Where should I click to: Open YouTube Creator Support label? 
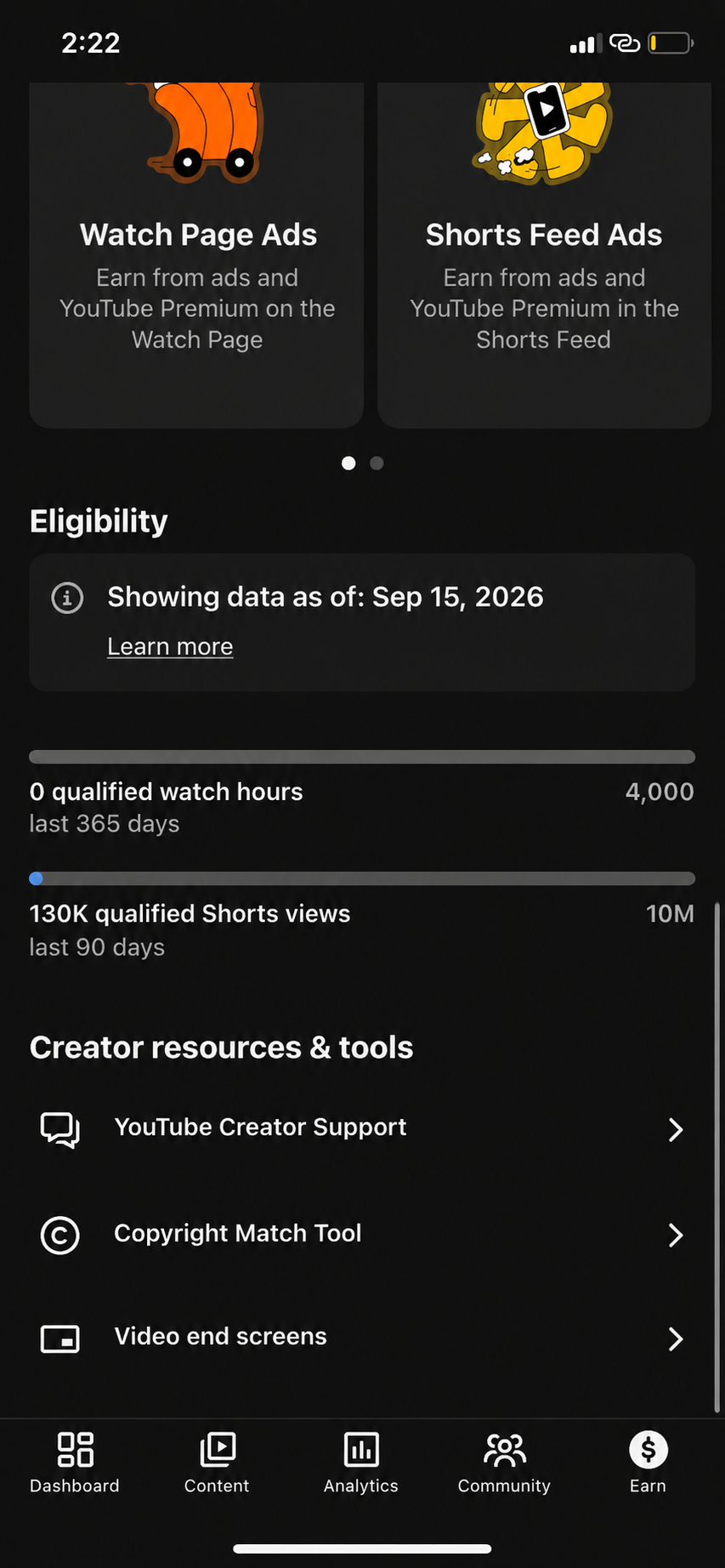click(x=260, y=1127)
